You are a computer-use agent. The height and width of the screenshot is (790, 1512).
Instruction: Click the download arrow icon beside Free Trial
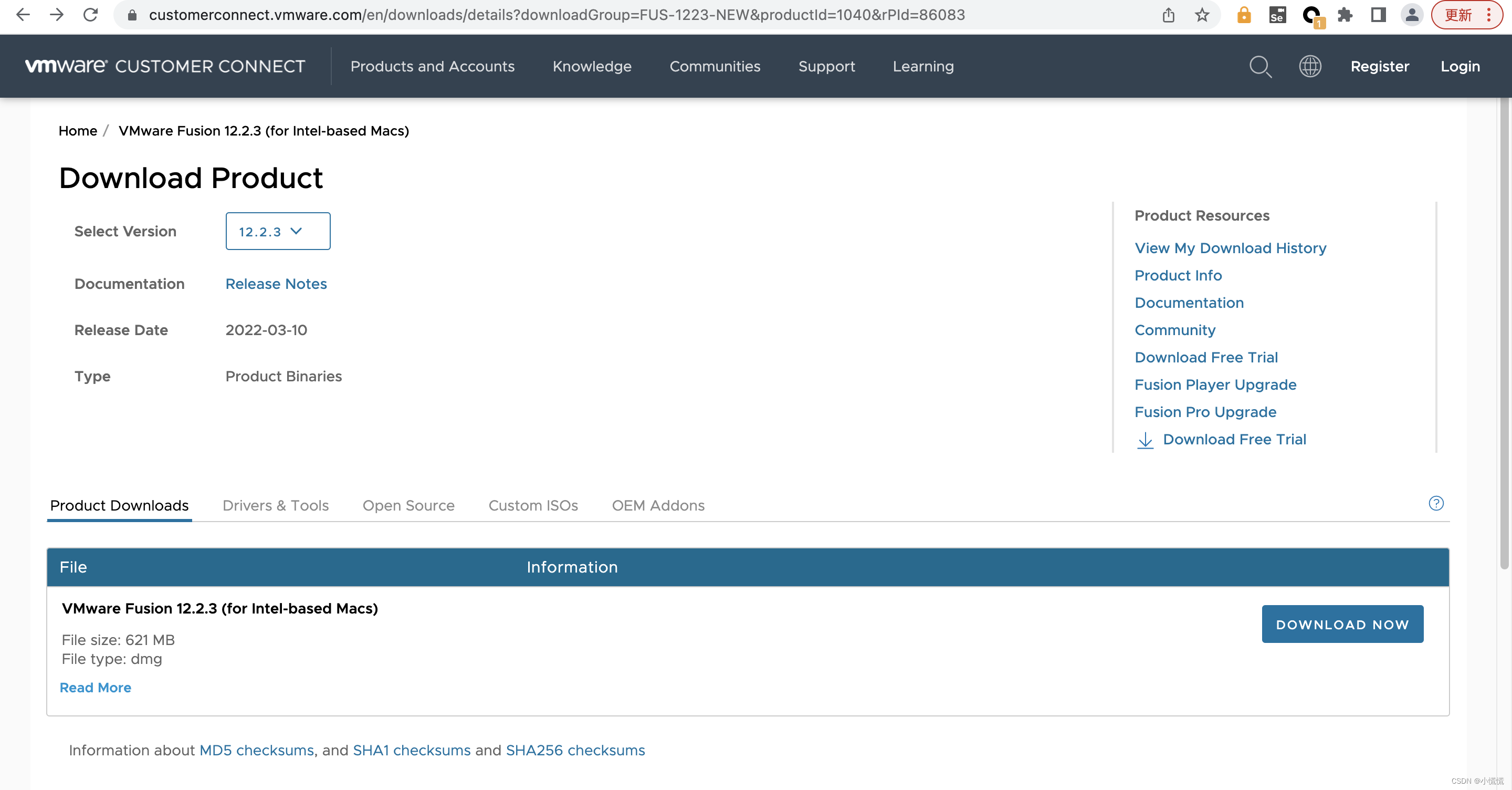click(x=1145, y=440)
